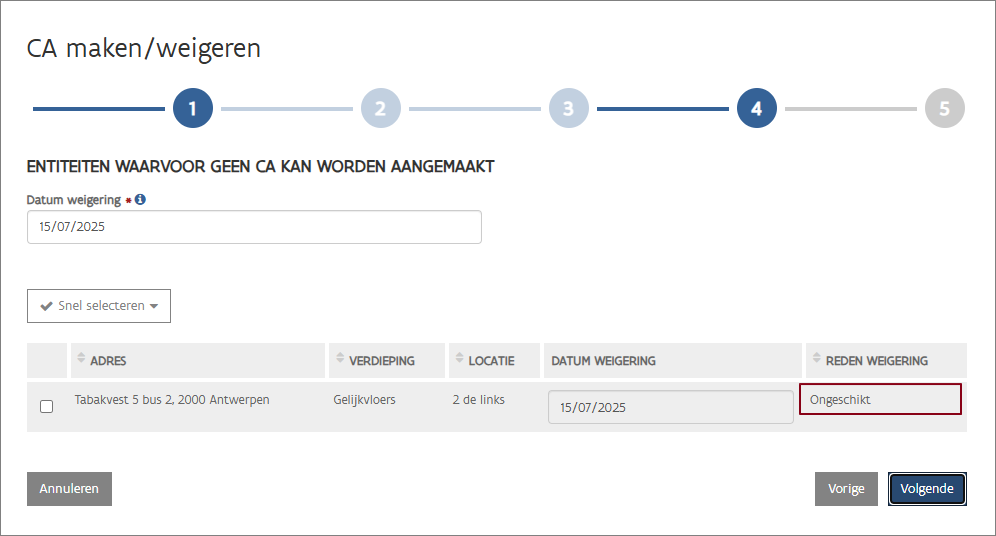Image resolution: width=996 pixels, height=536 pixels.
Task: Cancel using the Annuleren button
Action: pyautogui.click(x=69, y=489)
